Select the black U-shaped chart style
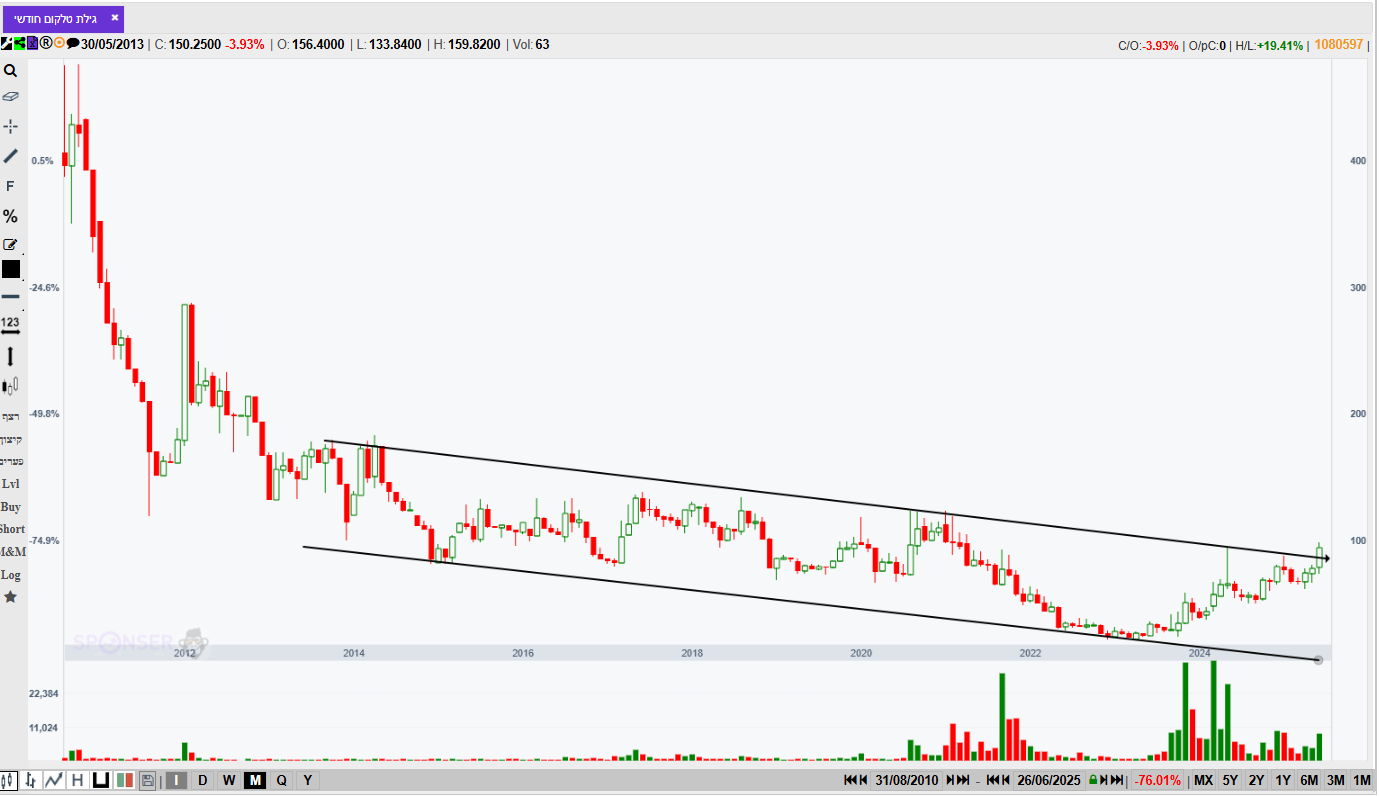 (101, 780)
